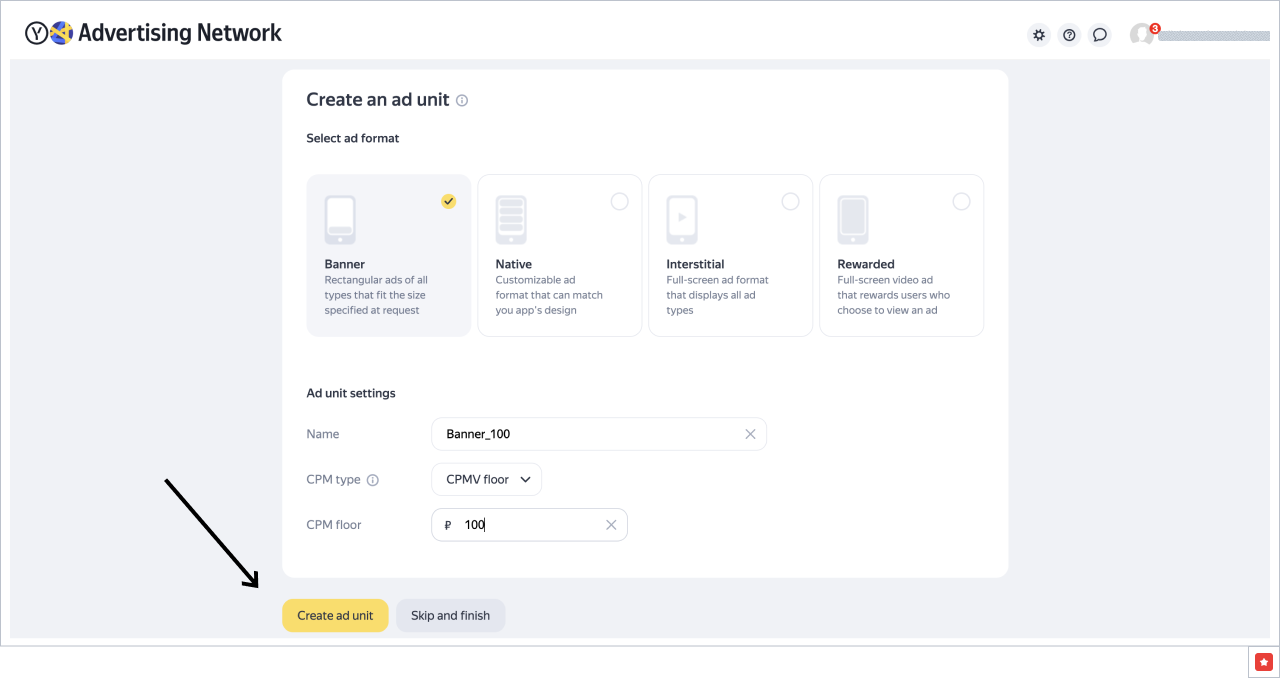The height and width of the screenshot is (678, 1280).
Task: Open the CPM type dropdown showing CPMV floor
Action: point(486,479)
